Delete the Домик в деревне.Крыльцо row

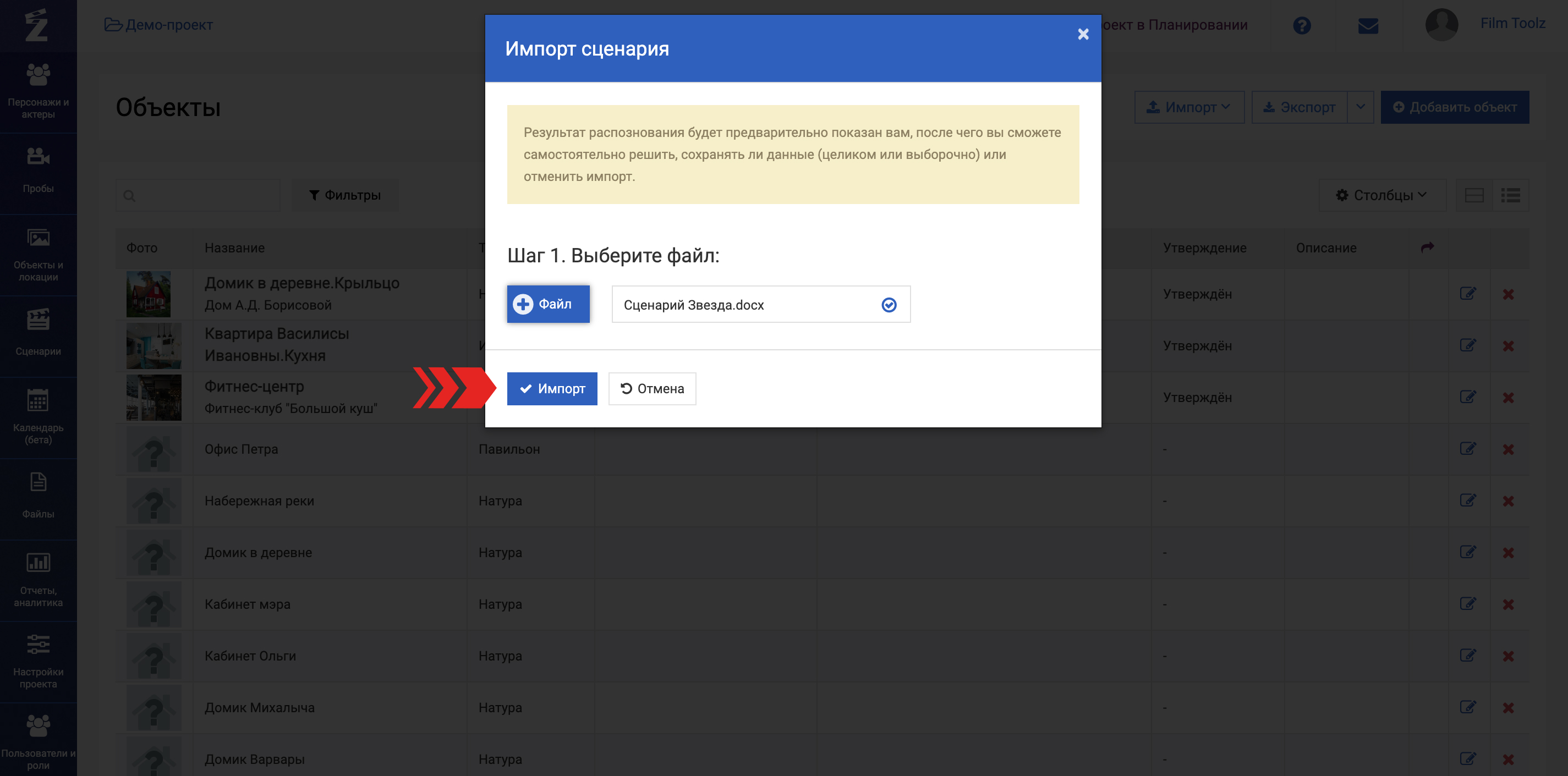(1507, 294)
